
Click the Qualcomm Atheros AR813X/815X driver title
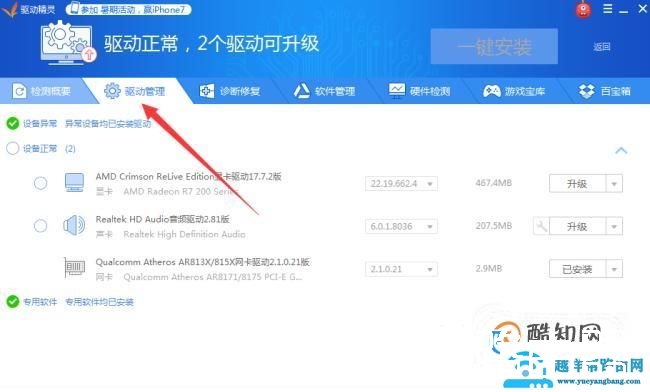tap(203, 262)
